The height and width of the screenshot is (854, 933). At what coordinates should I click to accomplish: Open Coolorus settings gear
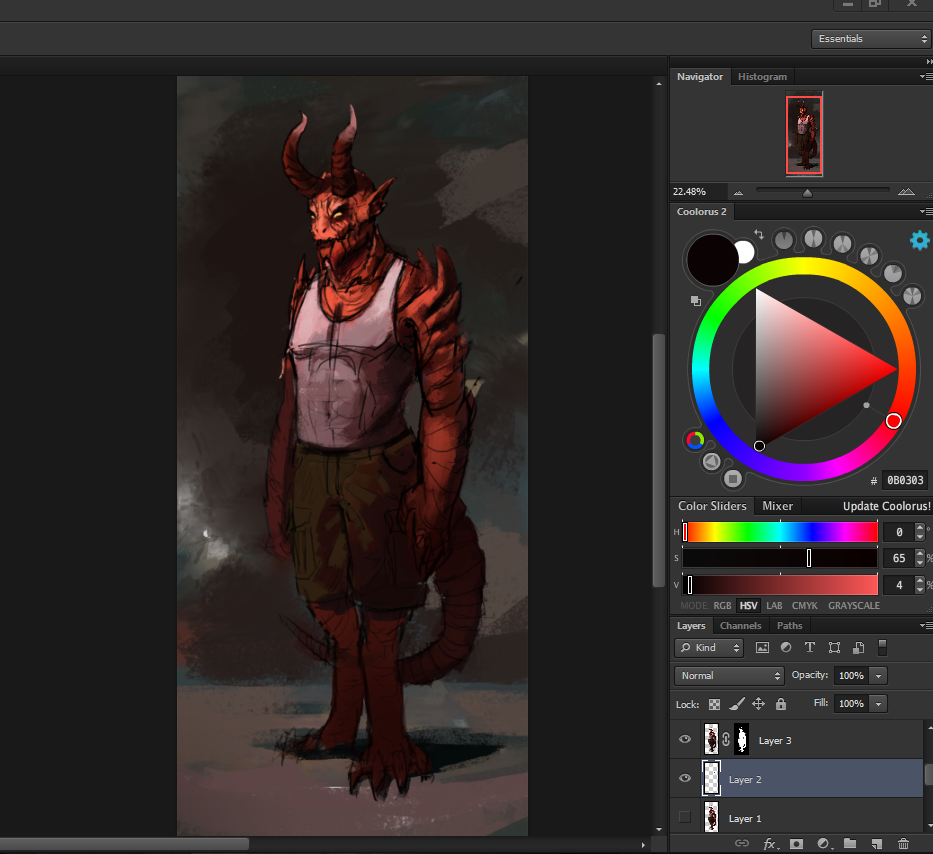click(x=919, y=240)
